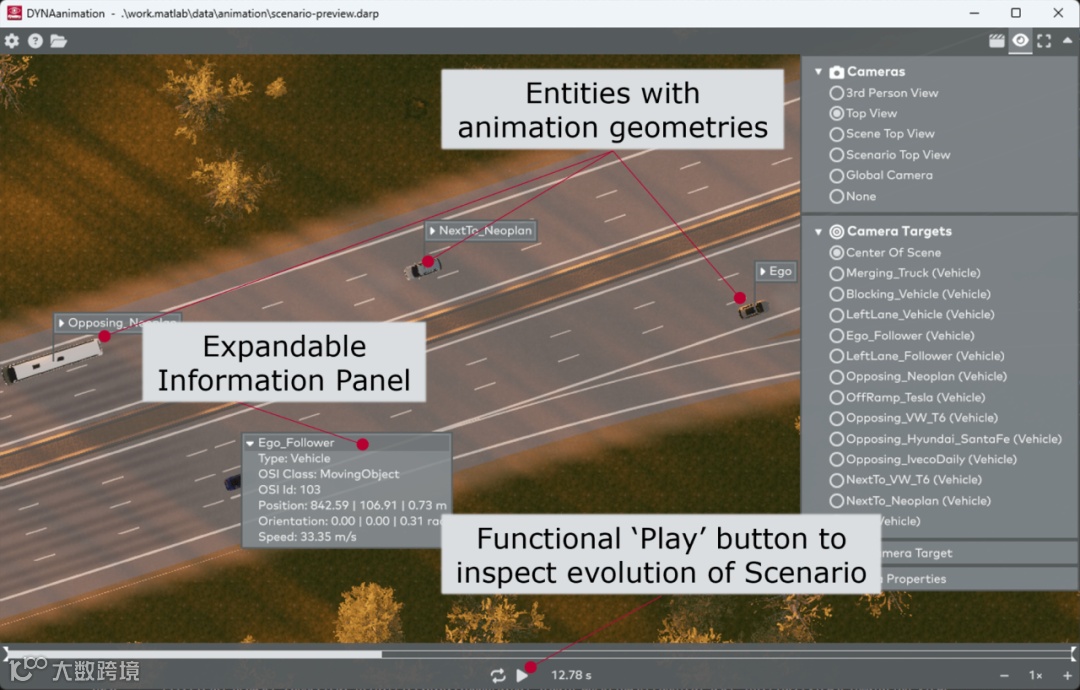Select Center Of Scene camera target
Viewport: 1080px width, 690px height.
click(x=885, y=253)
